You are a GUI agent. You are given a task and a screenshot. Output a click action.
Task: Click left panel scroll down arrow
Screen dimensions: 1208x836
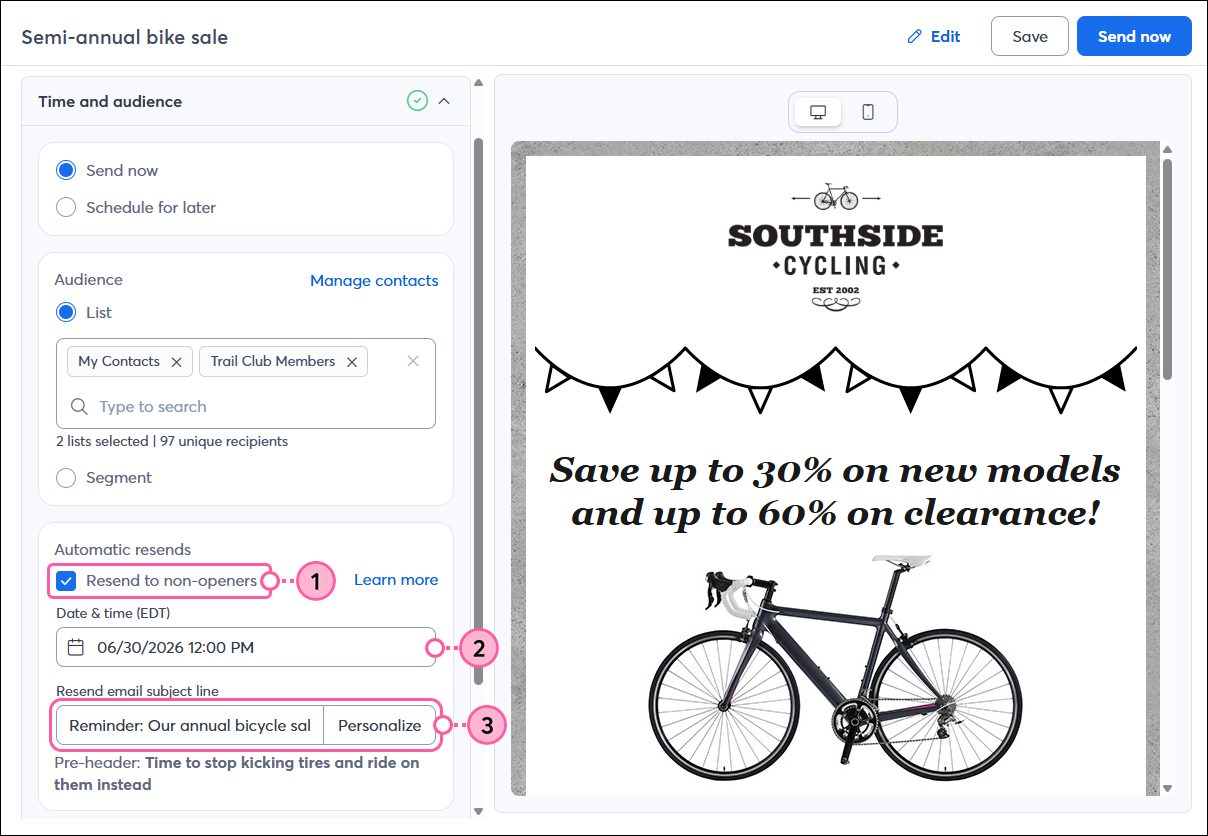coord(478,811)
